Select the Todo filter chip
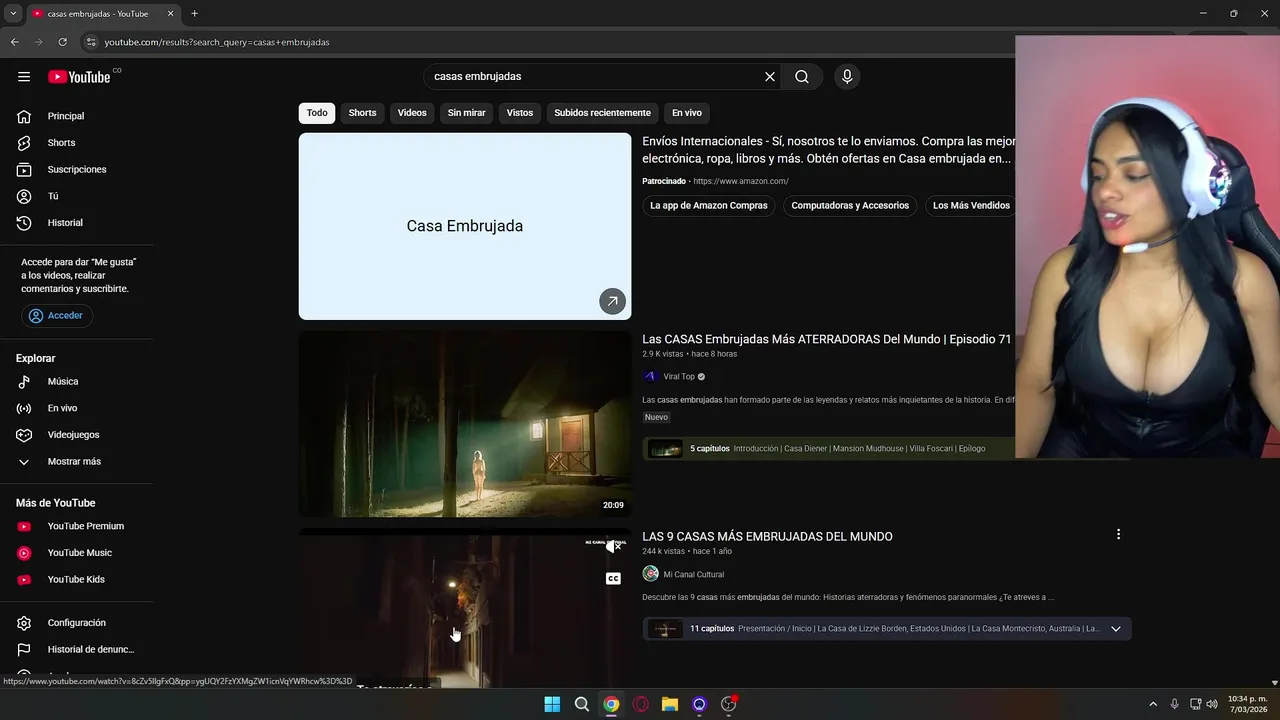This screenshot has width=1280, height=720. 317,113
